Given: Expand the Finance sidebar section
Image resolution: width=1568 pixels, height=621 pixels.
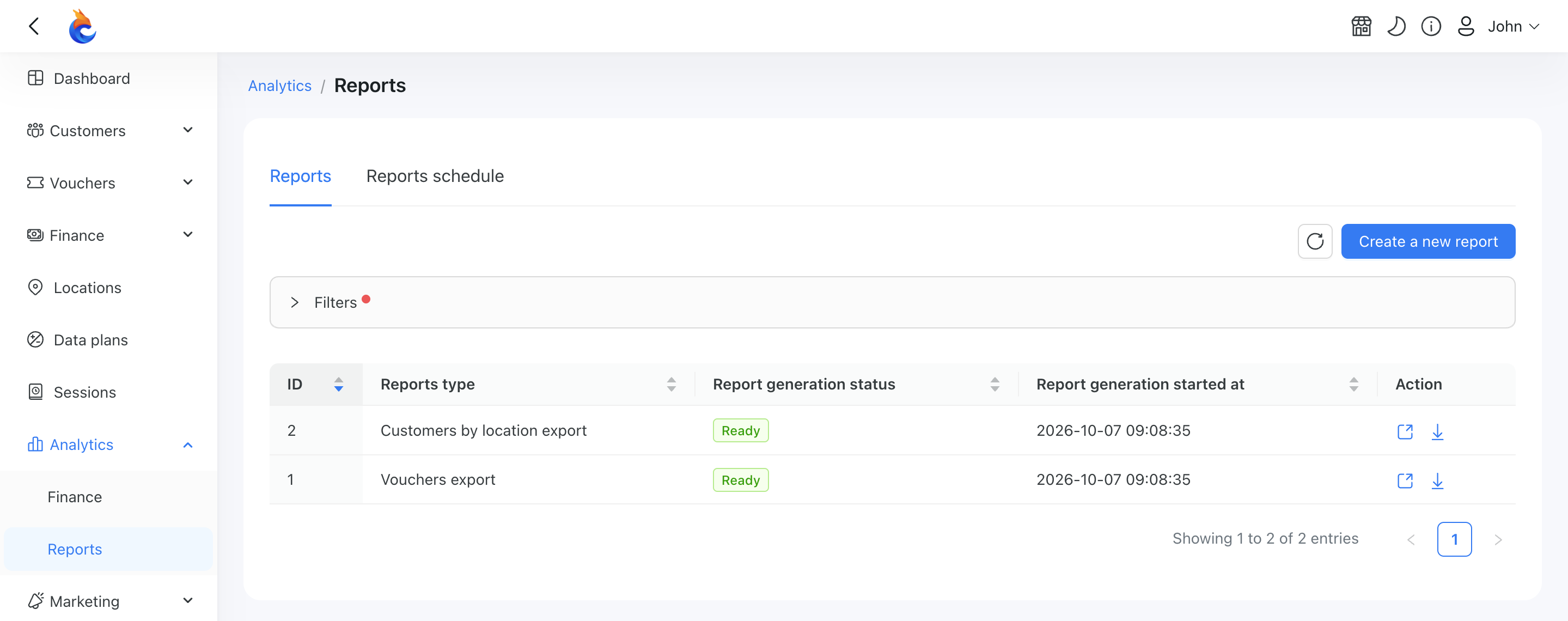Looking at the screenshot, I should coord(108,236).
